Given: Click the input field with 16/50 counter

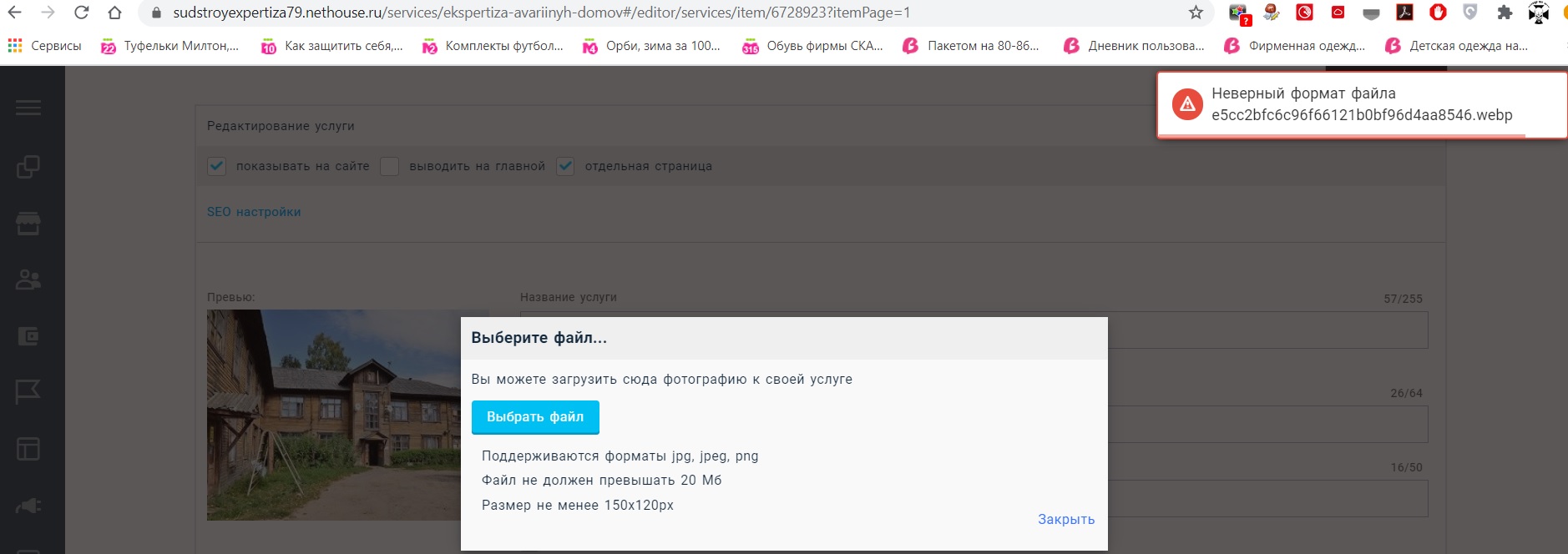Looking at the screenshot, I should 1267,499.
